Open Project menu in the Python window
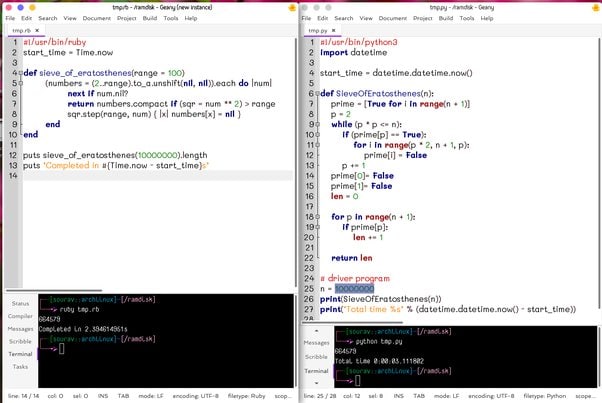 click(x=423, y=18)
